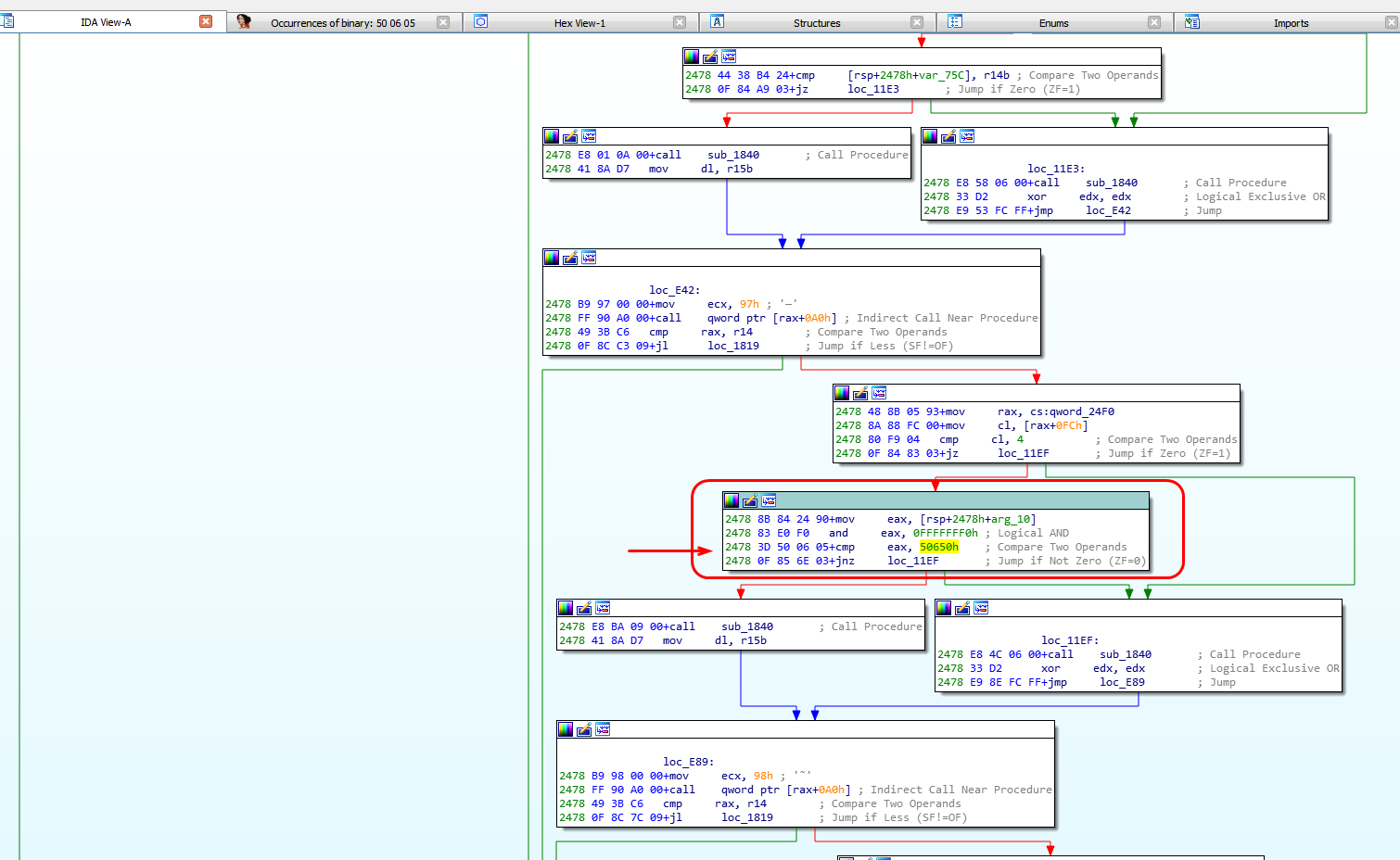
Task: Close the Occurrences of binary tab
Action: pyautogui.click(x=443, y=22)
